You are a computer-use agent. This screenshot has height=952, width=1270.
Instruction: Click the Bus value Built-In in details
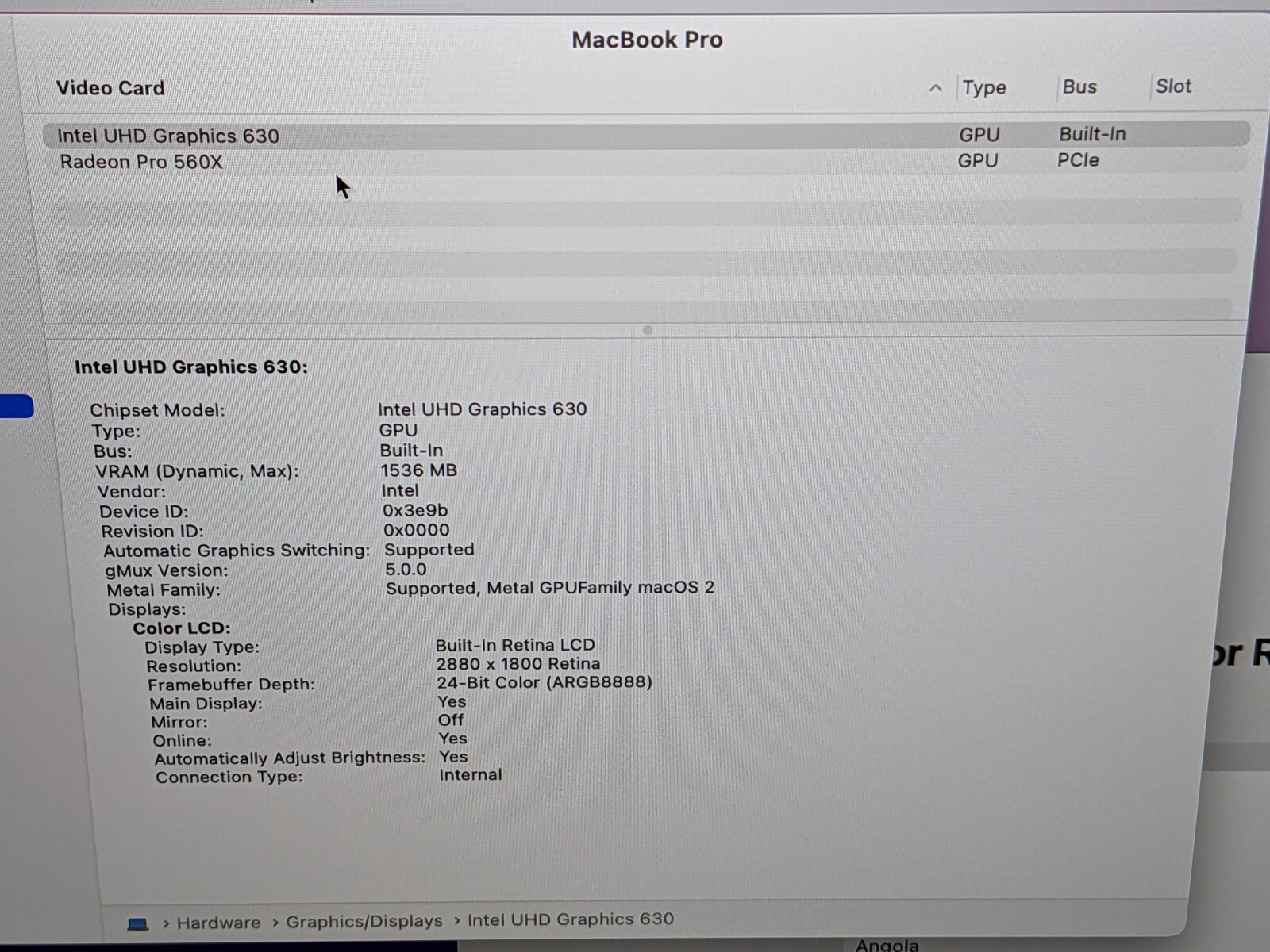[x=411, y=451]
